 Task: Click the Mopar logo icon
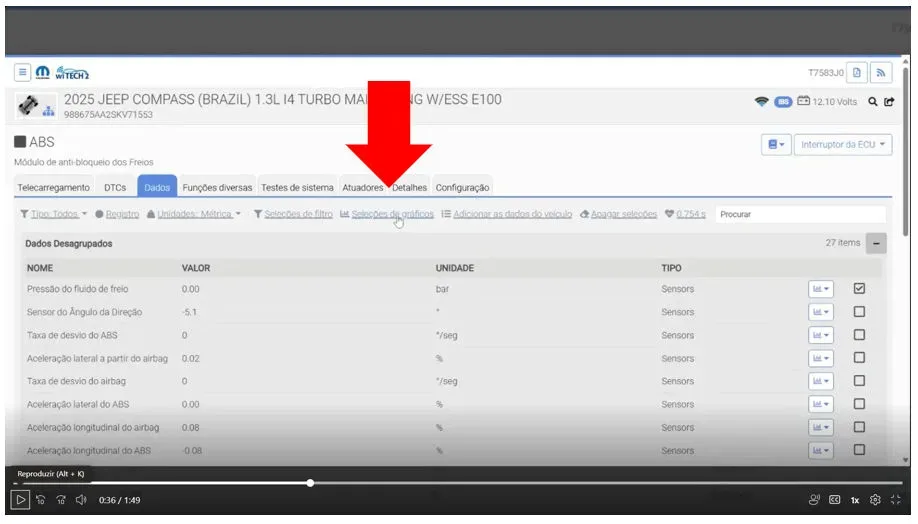(43, 73)
